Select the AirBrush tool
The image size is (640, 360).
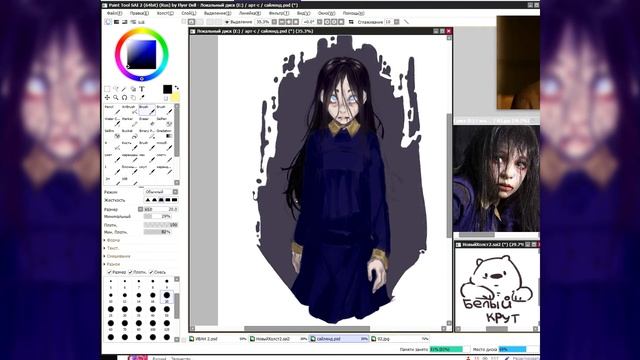[130, 110]
